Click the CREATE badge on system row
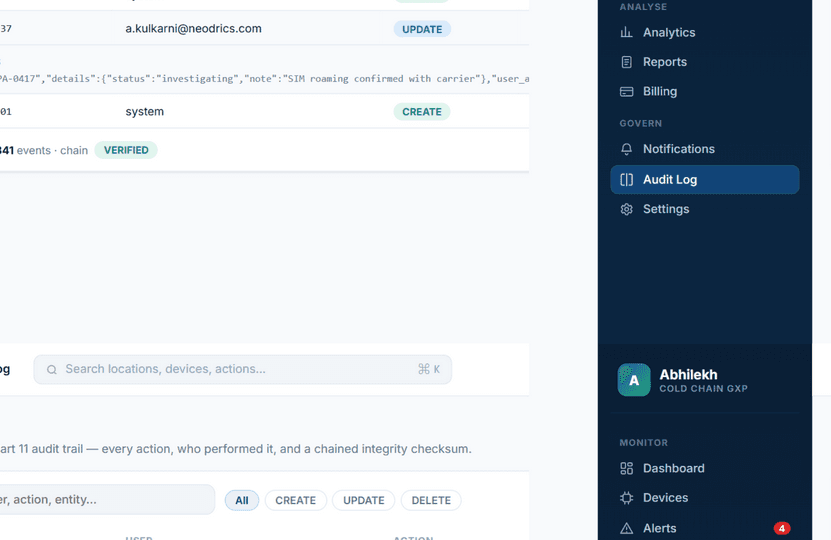Screen dimensions: 831x540 pos(421,112)
